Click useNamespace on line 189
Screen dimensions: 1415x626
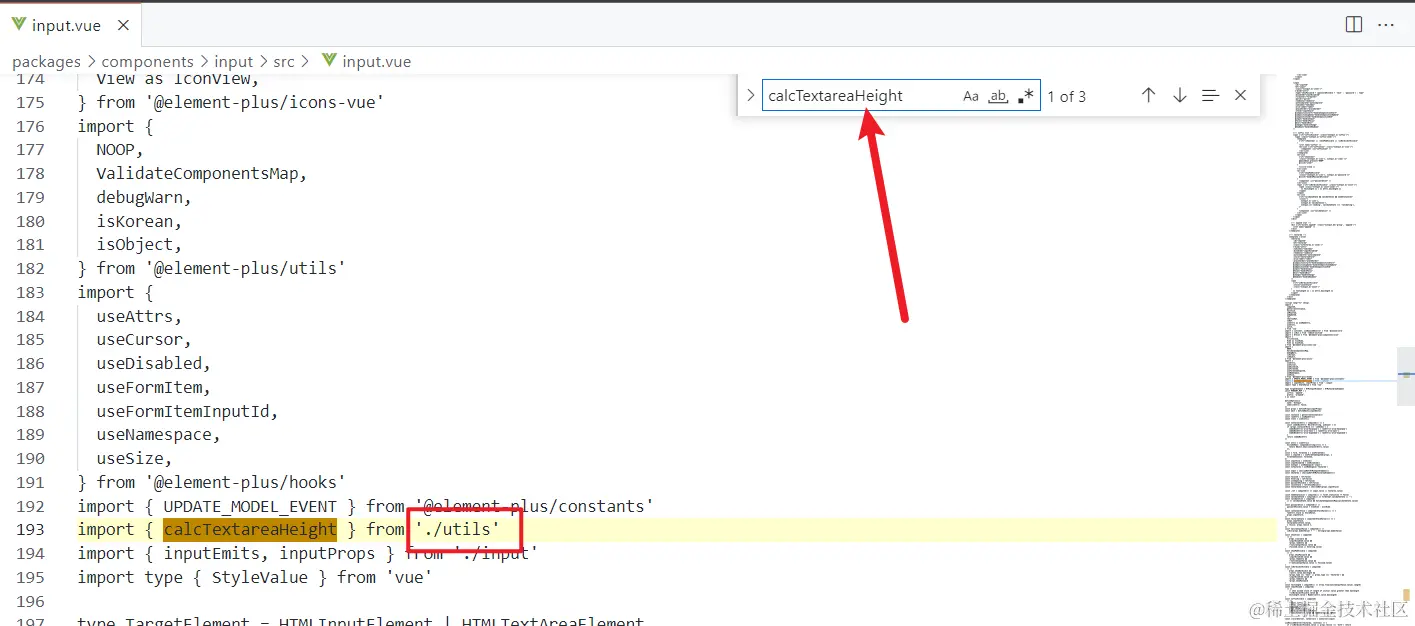point(153,435)
